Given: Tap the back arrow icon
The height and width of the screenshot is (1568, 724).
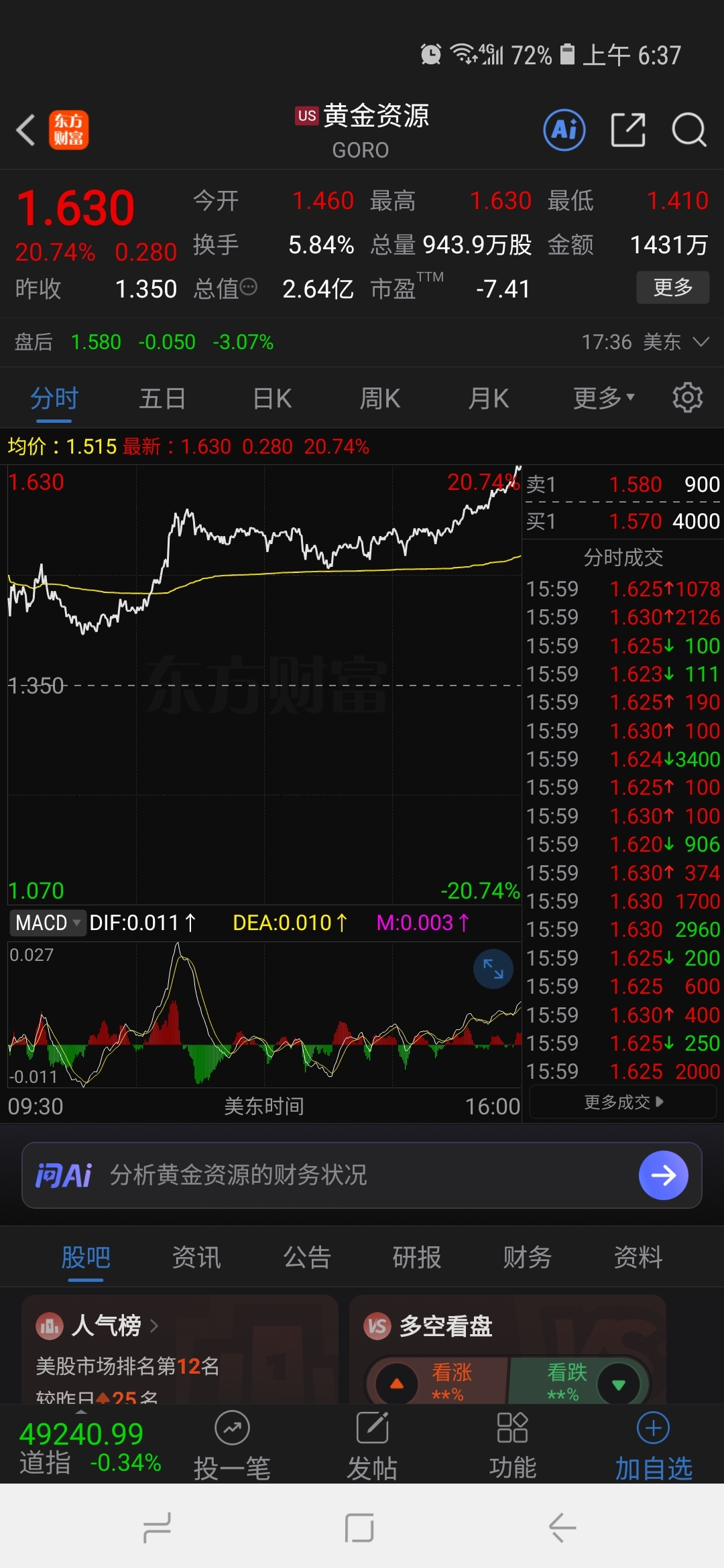Looking at the screenshot, I should point(25,130).
